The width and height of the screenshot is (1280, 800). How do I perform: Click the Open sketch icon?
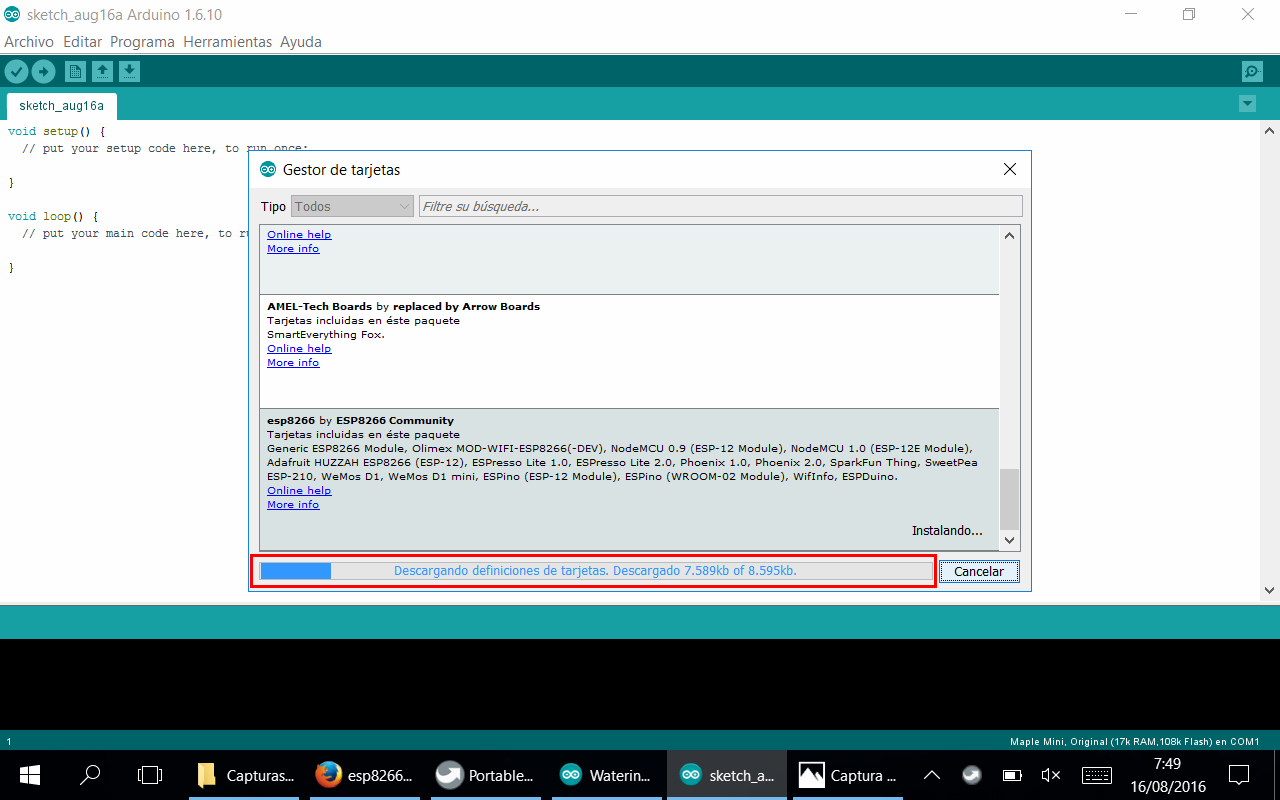click(102, 71)
